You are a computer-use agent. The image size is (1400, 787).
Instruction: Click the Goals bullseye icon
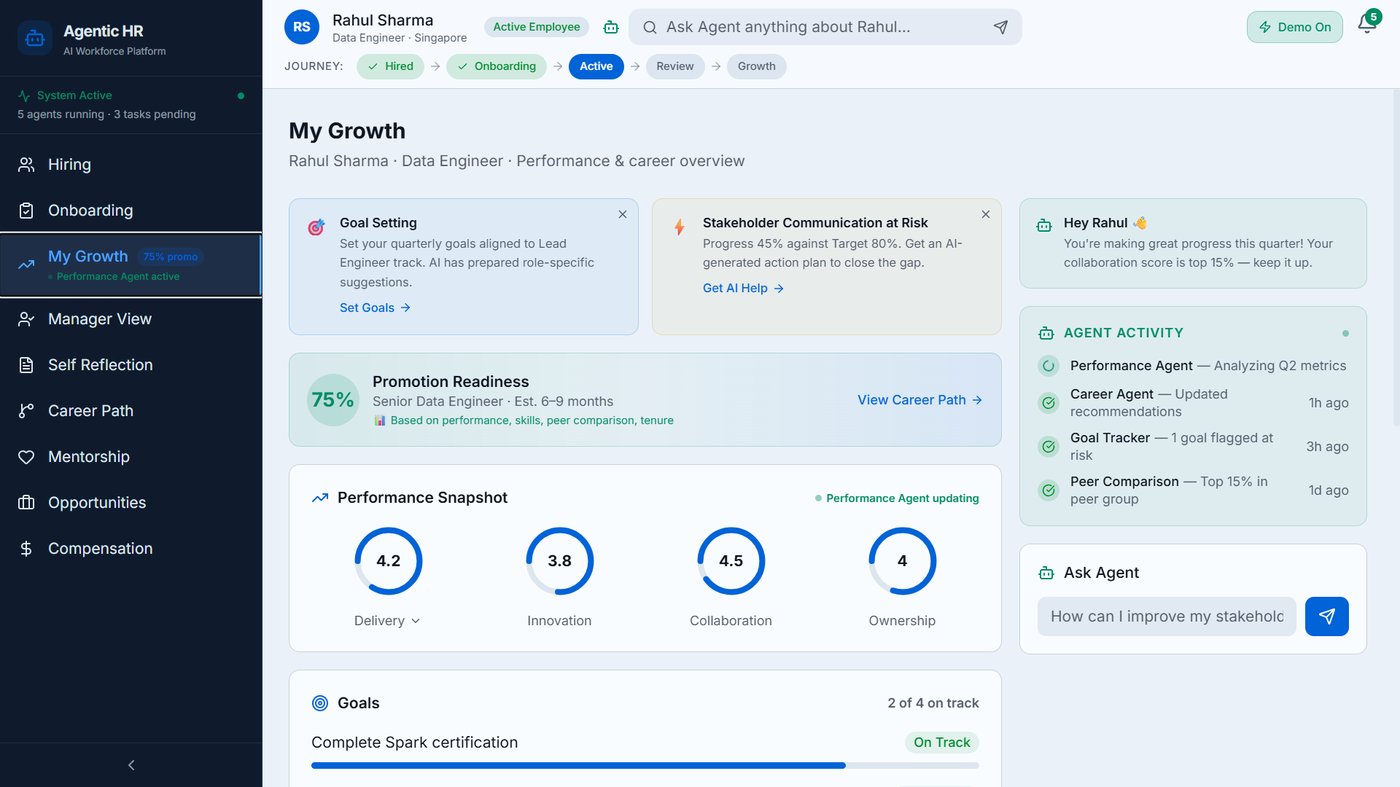(x=320, y=703)
